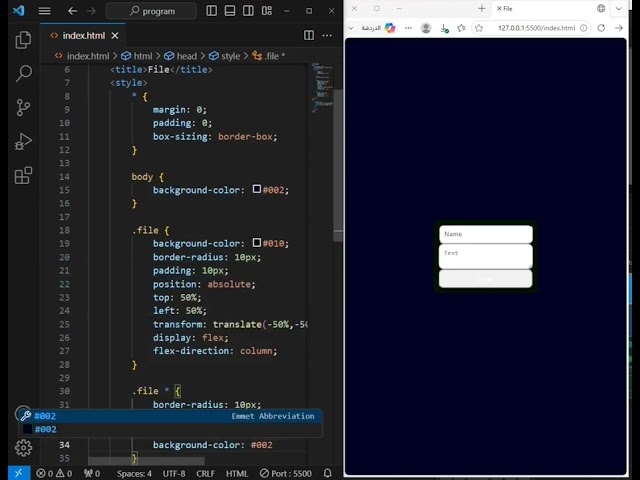Viewport: 640px width, 480px height.
Task: Open color picker swatch for #002 body background
Action: 257,189
